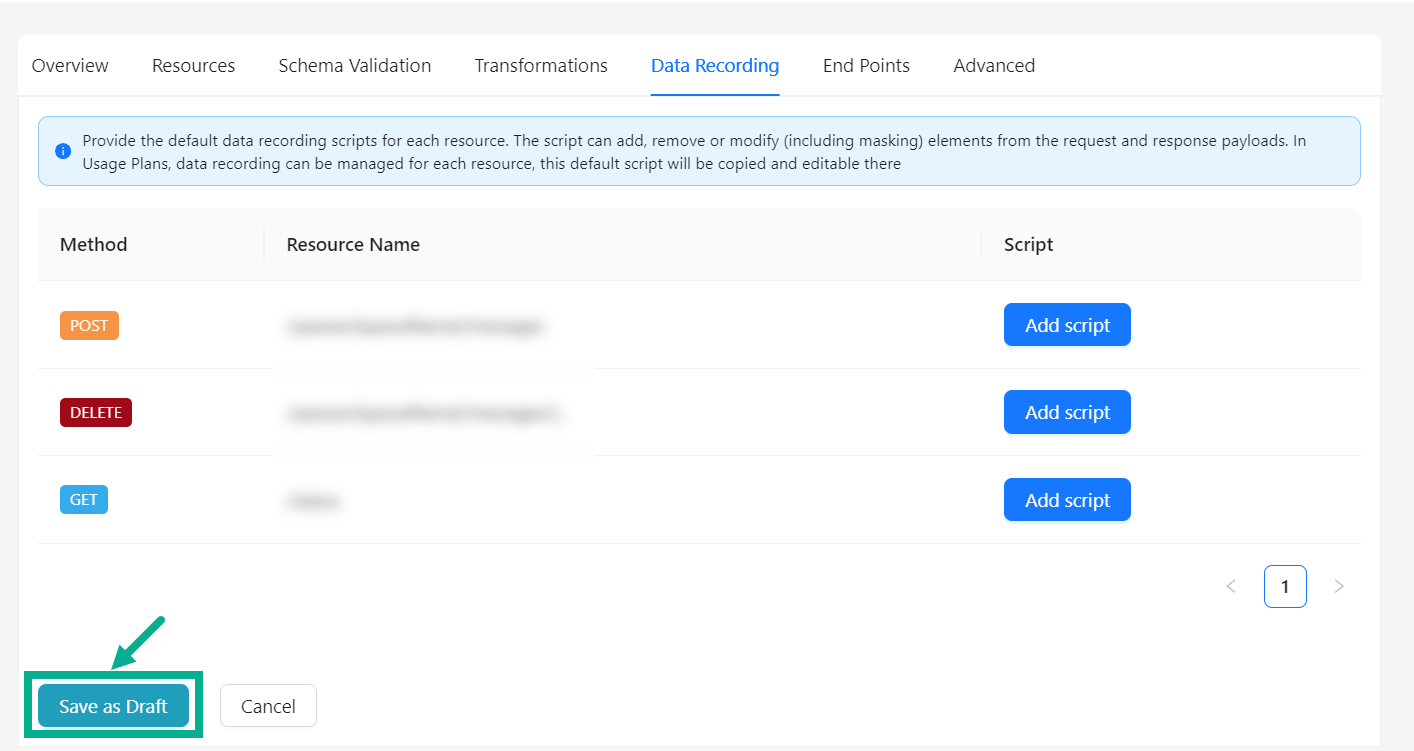Image resolution: width=1414 pixels, height=751 pixels.
Task: Switch to the Transformations tab
Action: (x=541, y=66)
